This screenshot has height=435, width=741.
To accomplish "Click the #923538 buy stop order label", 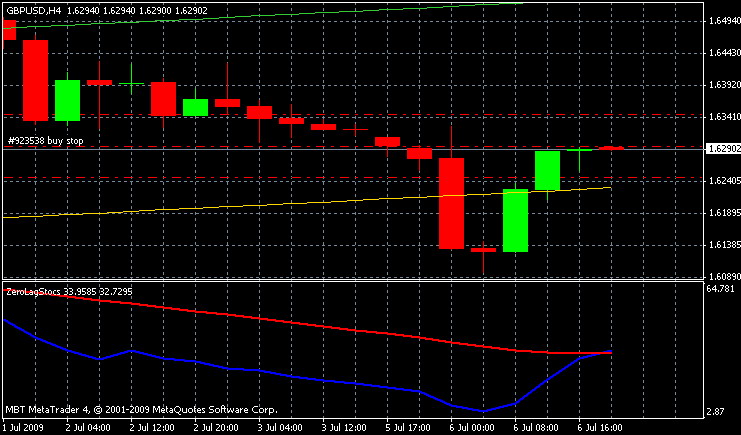I will click(45, 140).
